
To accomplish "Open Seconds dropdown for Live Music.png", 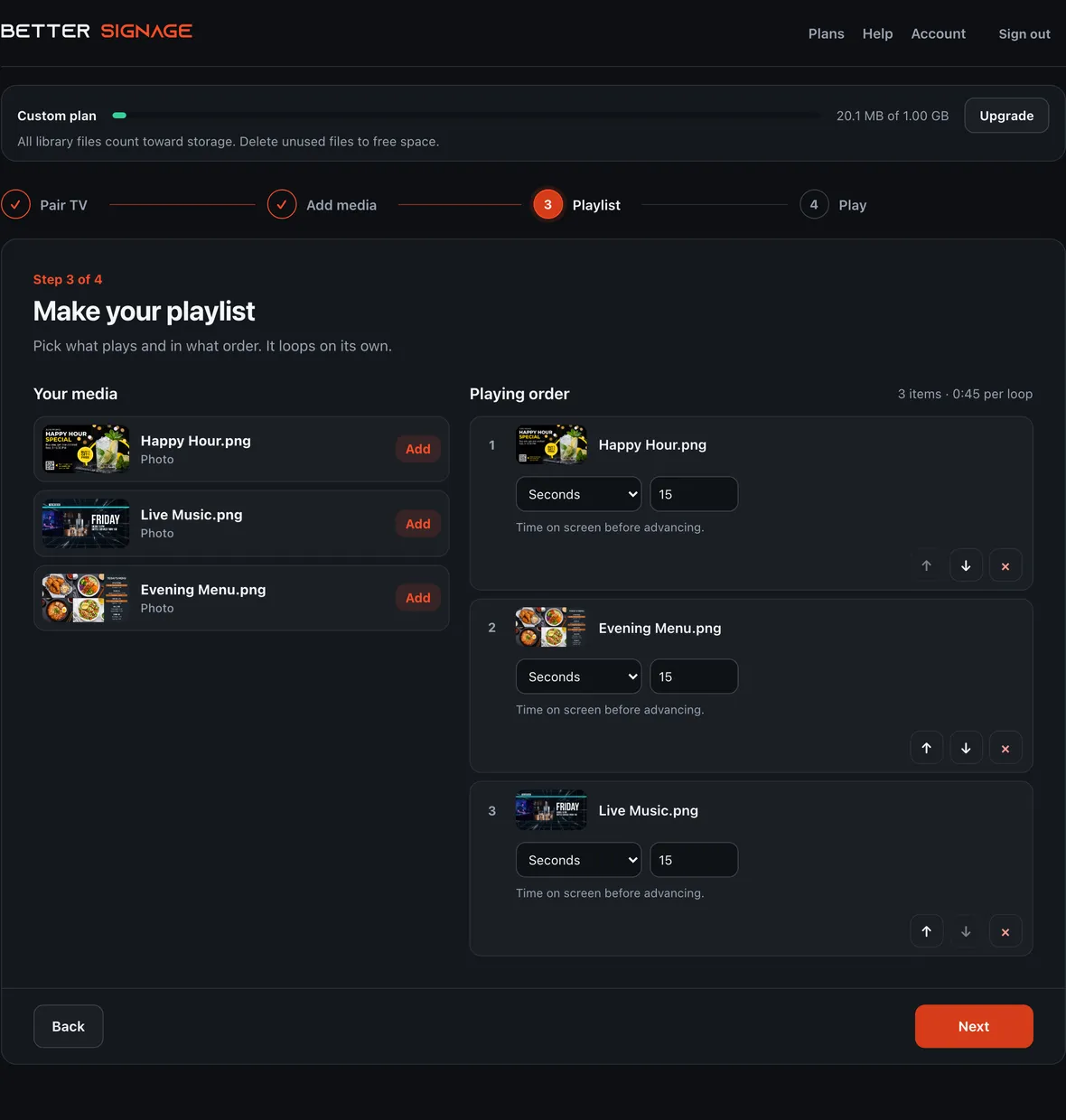I will coord(578,860).
